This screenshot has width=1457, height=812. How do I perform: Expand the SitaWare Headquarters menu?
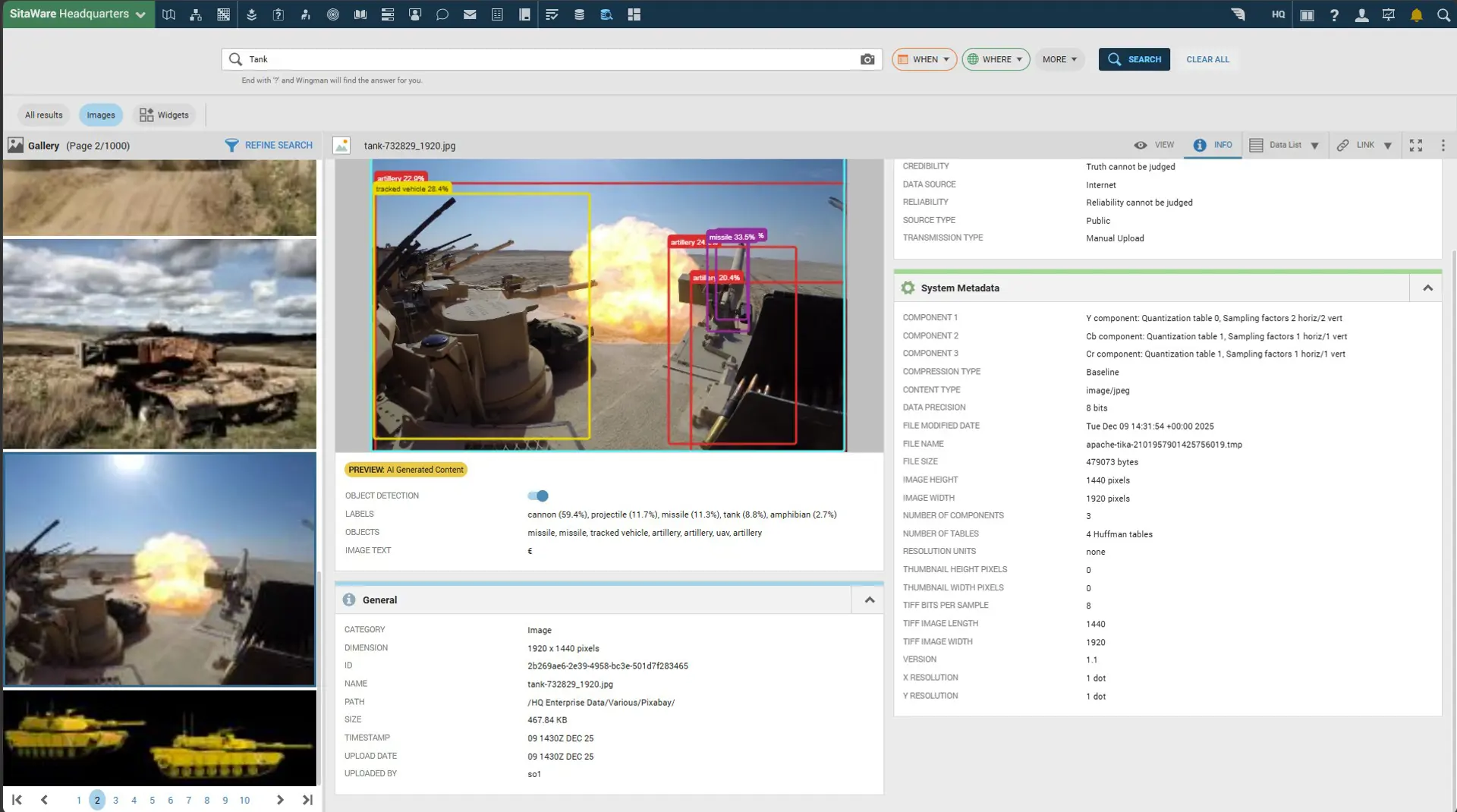tap(77, 14)
